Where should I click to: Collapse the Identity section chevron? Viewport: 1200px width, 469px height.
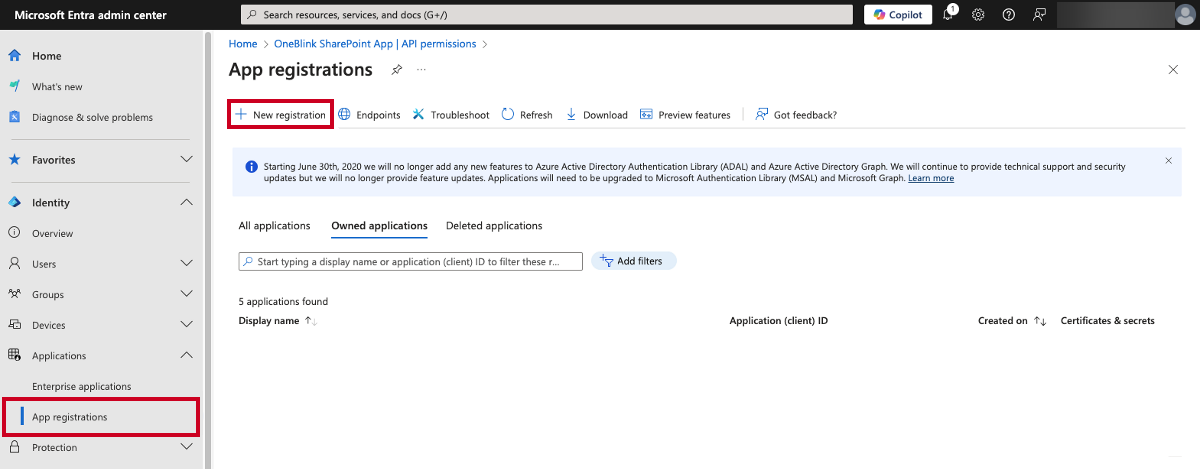tap(186, 203)
